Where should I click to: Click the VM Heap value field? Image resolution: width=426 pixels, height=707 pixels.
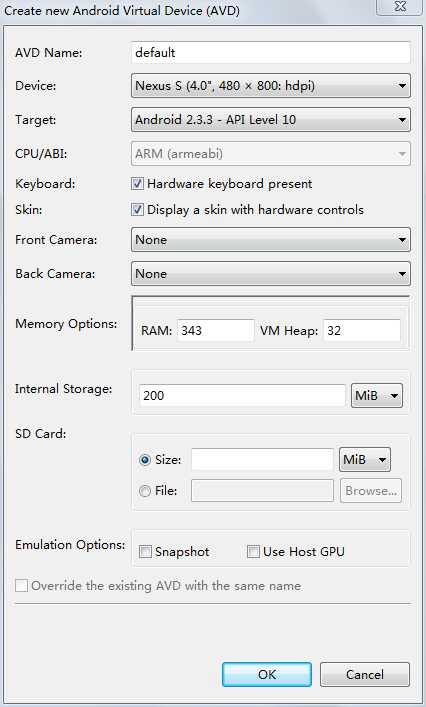tap(362, 331)
